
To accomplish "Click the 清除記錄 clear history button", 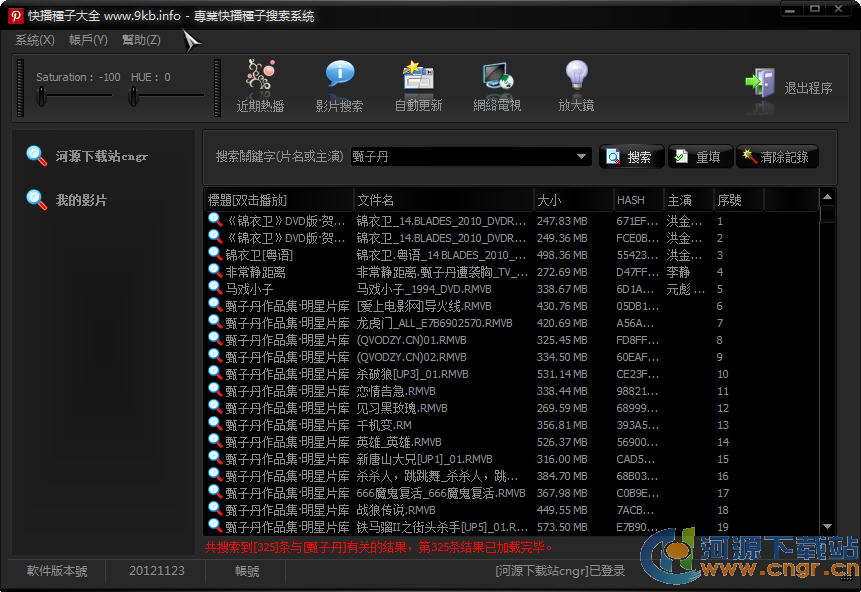I will (x=777, y=157).
